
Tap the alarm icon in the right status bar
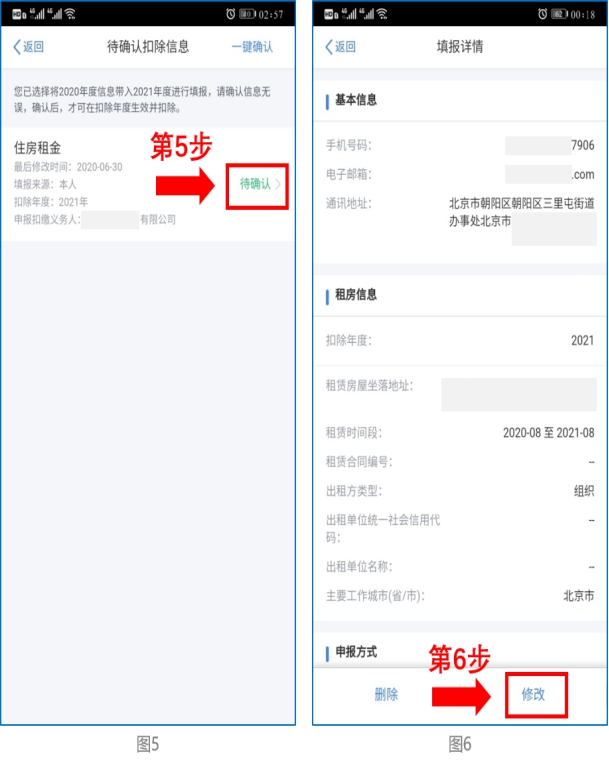click(x=542, y=14)
